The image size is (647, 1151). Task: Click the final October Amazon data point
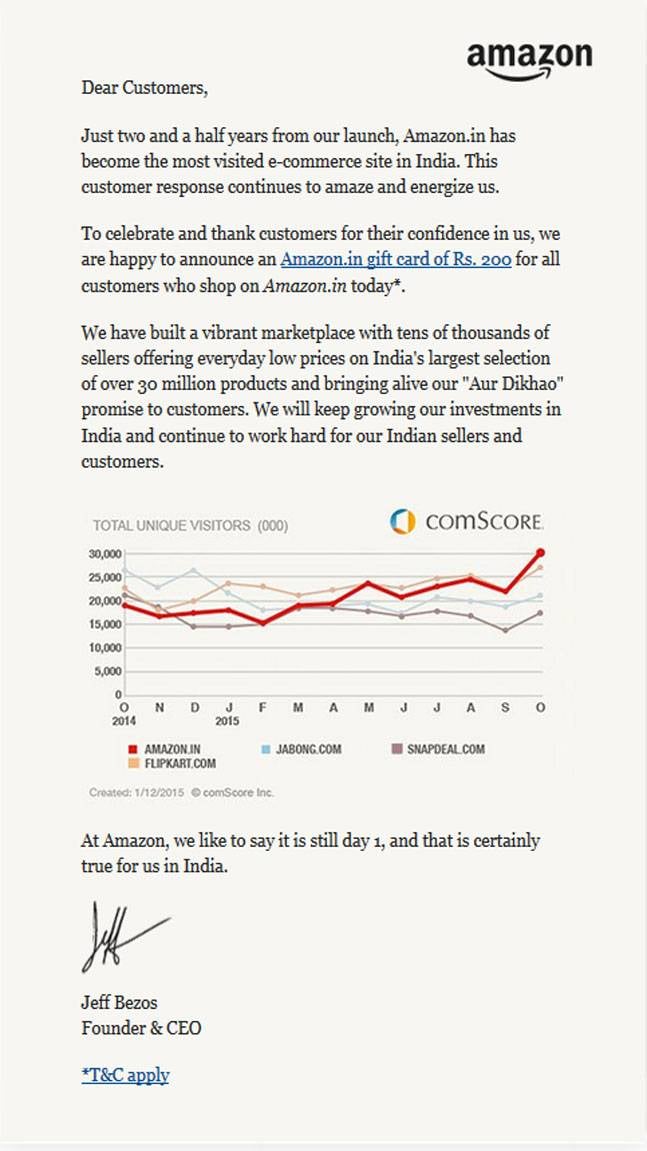(x=540, y=553)
